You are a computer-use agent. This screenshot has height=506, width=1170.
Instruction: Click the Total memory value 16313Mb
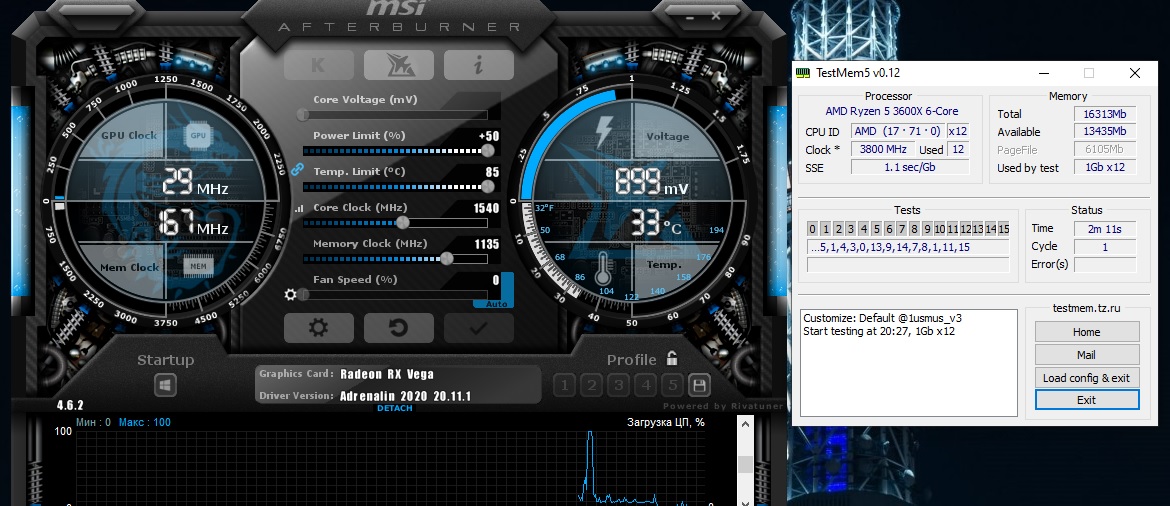click(1105, 114)
